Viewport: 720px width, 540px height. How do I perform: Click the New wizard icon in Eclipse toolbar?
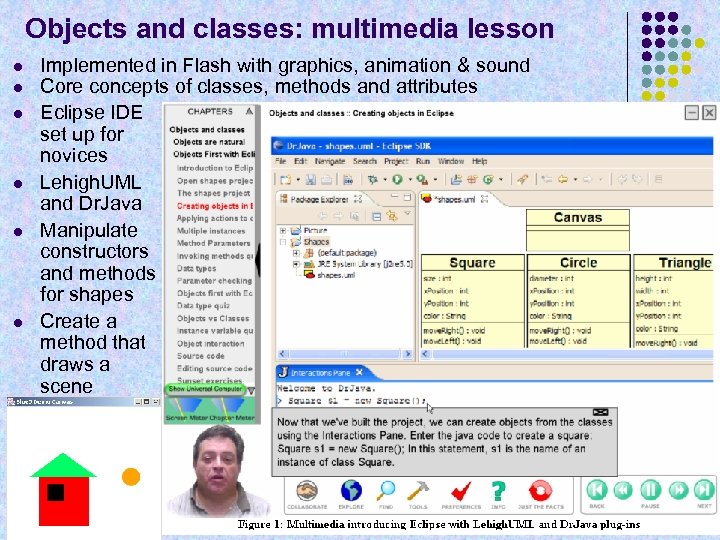[x=286, y=180]
